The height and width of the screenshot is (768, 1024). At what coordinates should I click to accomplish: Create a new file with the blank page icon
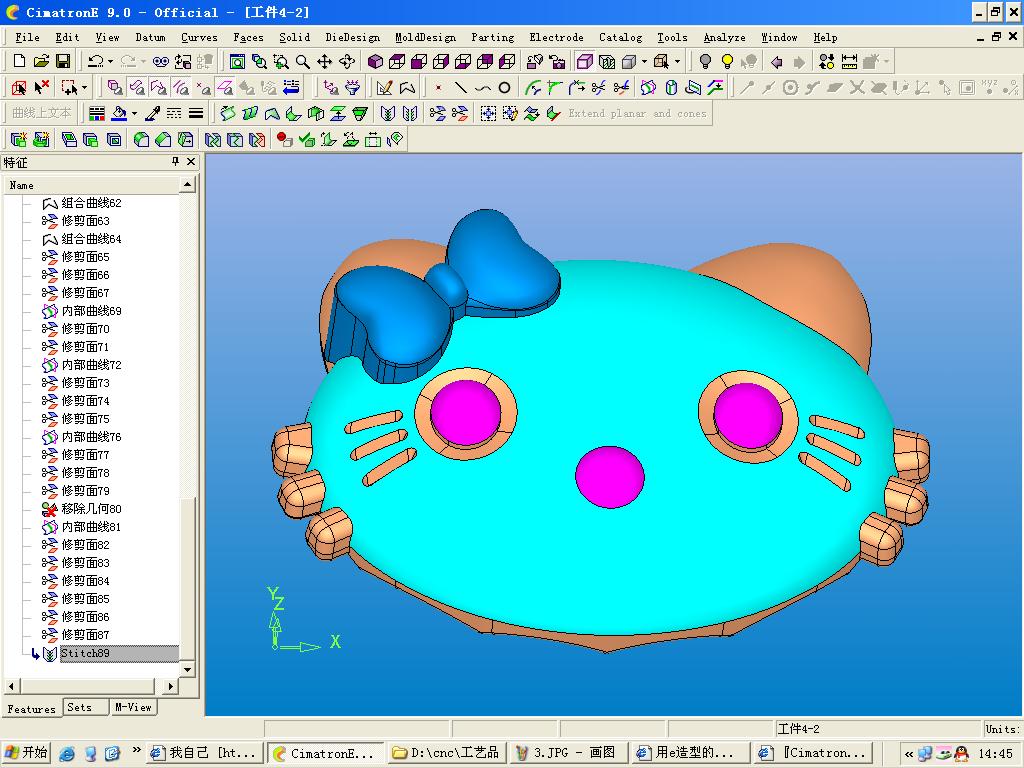[x=19, y=61]
